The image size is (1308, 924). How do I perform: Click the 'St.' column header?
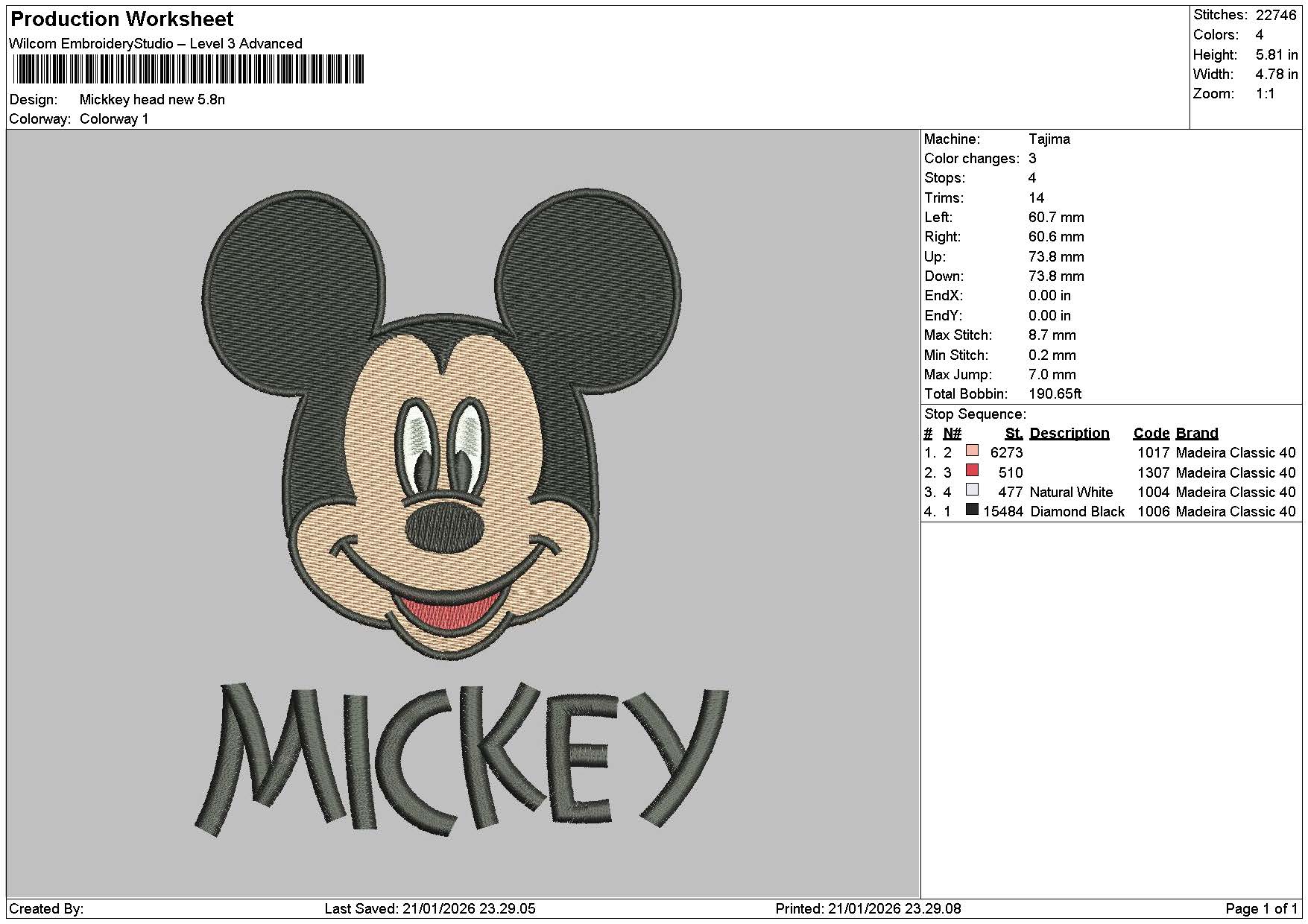pos(1014,433)
